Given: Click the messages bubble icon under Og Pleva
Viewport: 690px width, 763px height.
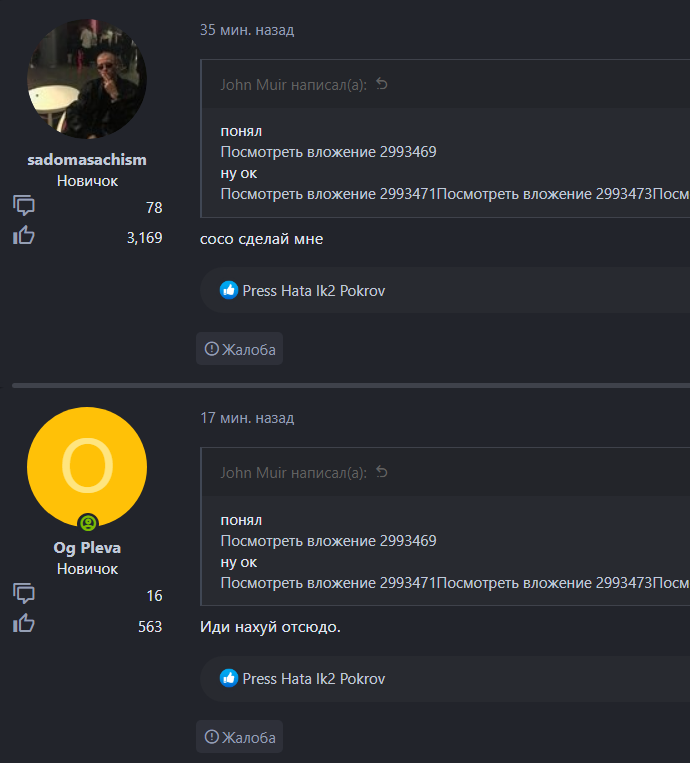Looking at the screenshot, I should [x=24, y=594].
